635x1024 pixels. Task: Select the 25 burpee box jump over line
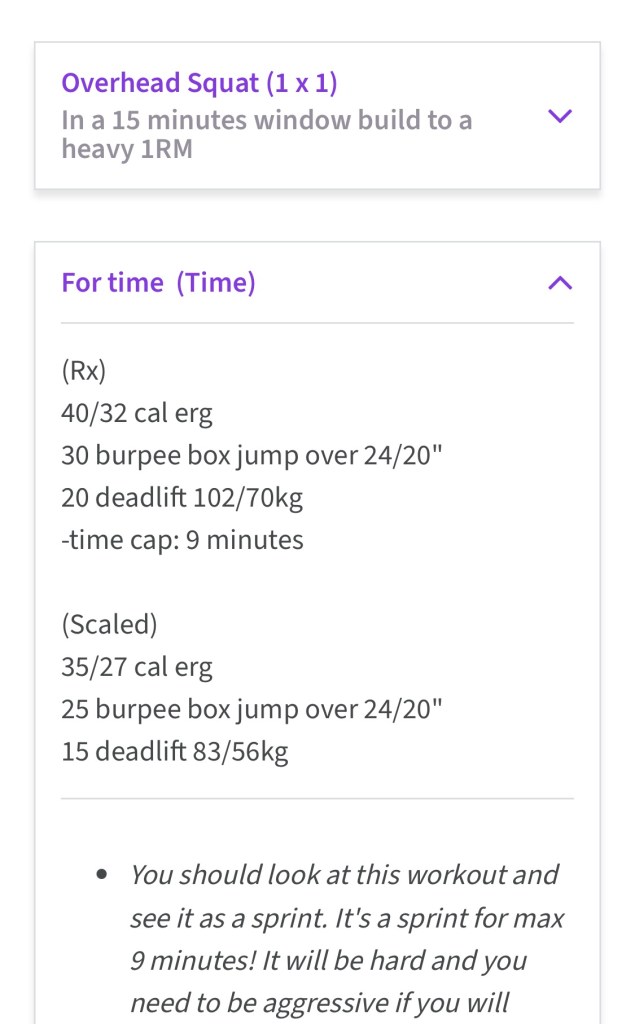251,709
